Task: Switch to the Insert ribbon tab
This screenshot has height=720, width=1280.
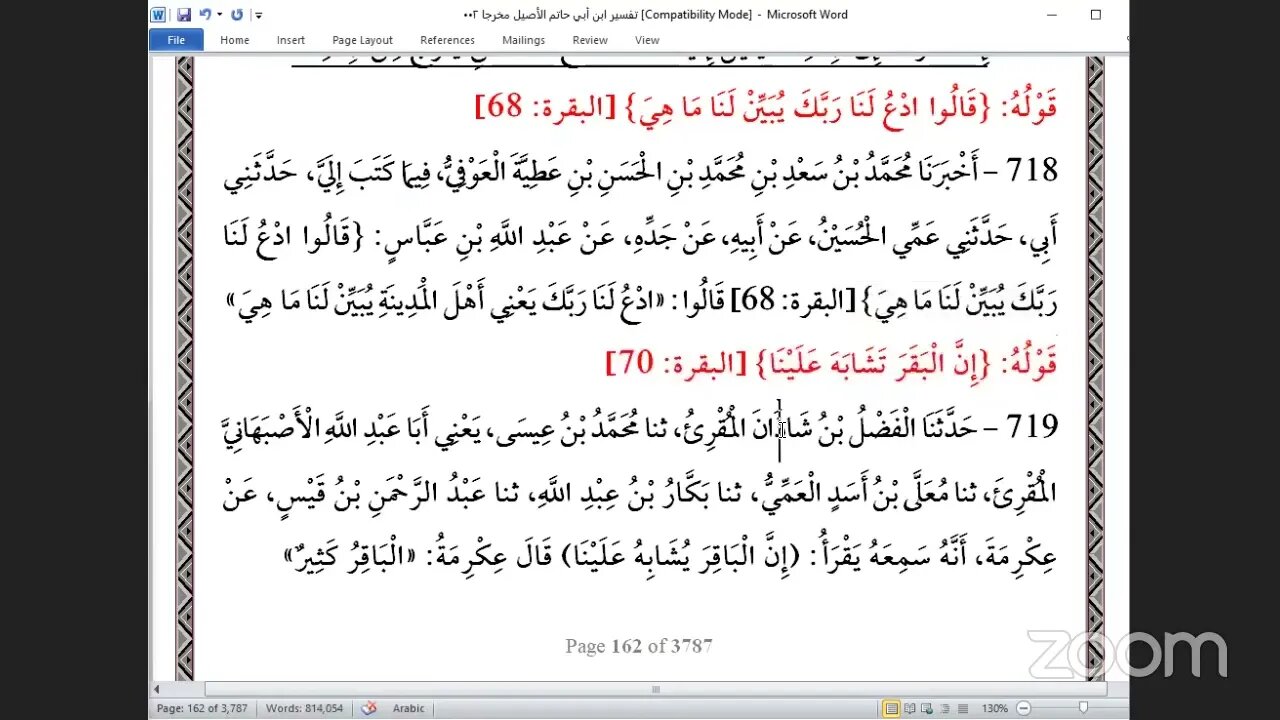Action: click(x=291, y=40)
